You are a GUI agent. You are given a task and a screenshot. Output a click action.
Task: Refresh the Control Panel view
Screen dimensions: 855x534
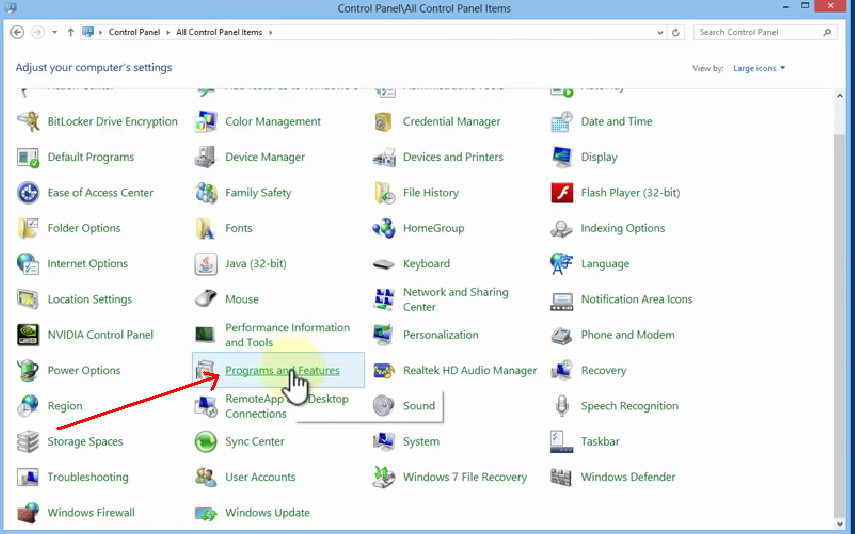point(676,33)
